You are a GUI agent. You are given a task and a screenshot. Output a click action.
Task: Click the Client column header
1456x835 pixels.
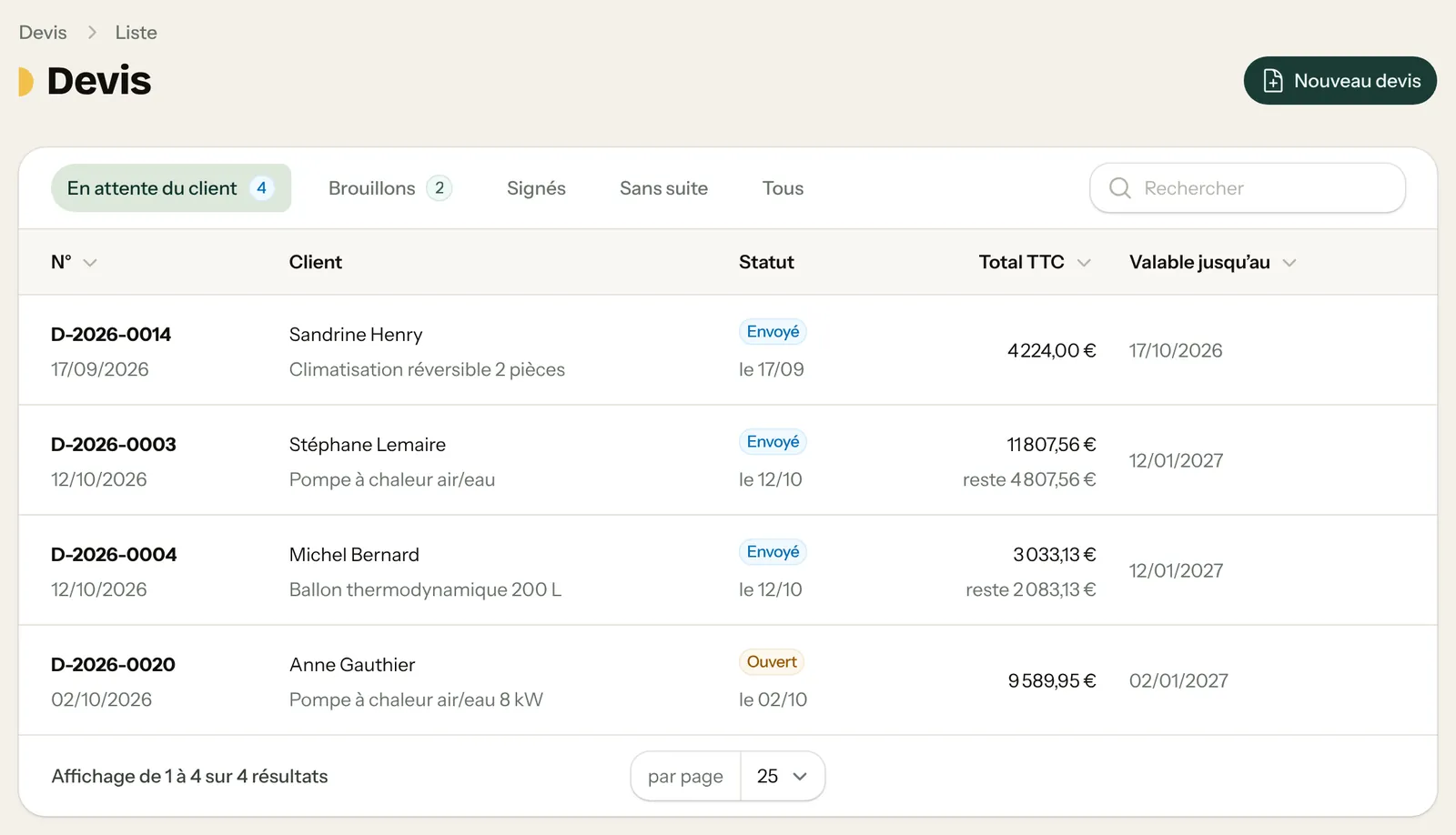point(316,262)
